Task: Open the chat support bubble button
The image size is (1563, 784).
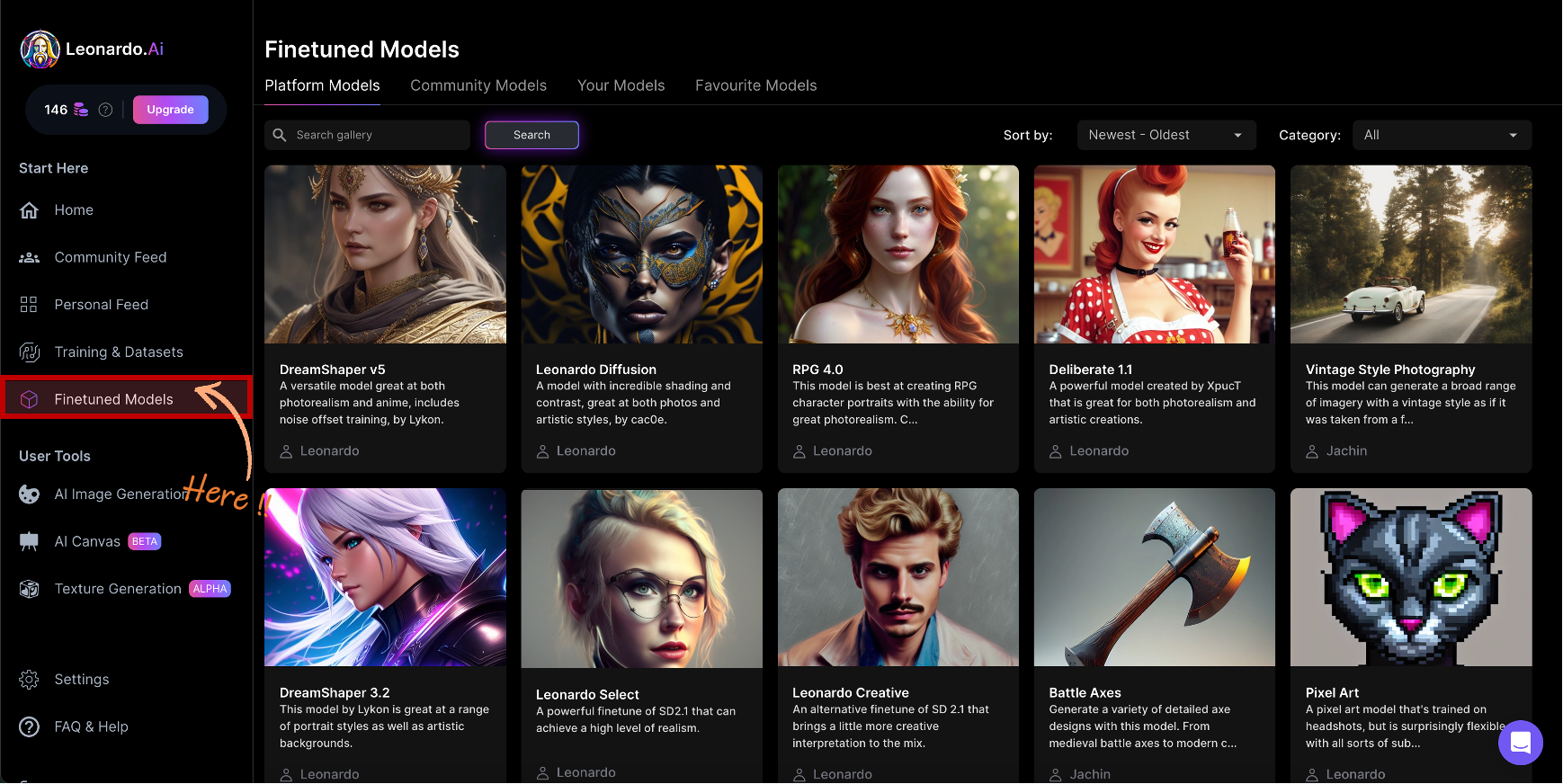Action: click(x=1521, y=743)
